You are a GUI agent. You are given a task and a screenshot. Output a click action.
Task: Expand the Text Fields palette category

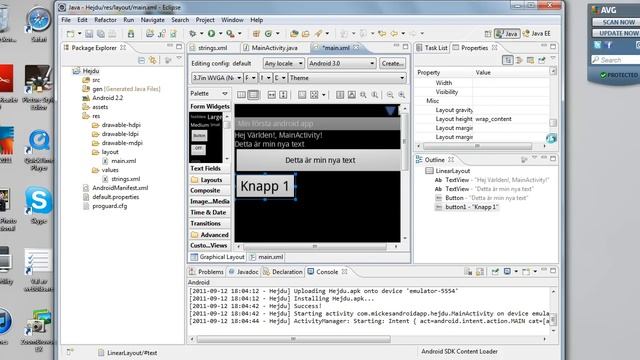209,168
